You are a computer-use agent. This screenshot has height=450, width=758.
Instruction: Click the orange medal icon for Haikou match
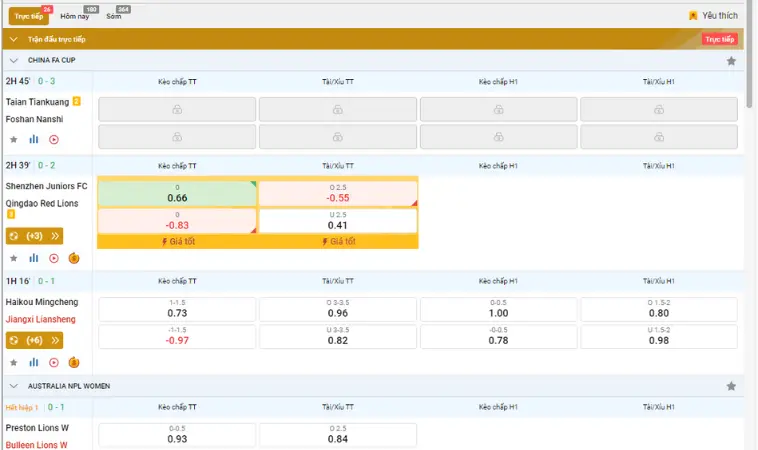pyautogui.click(x=74, y=363)
